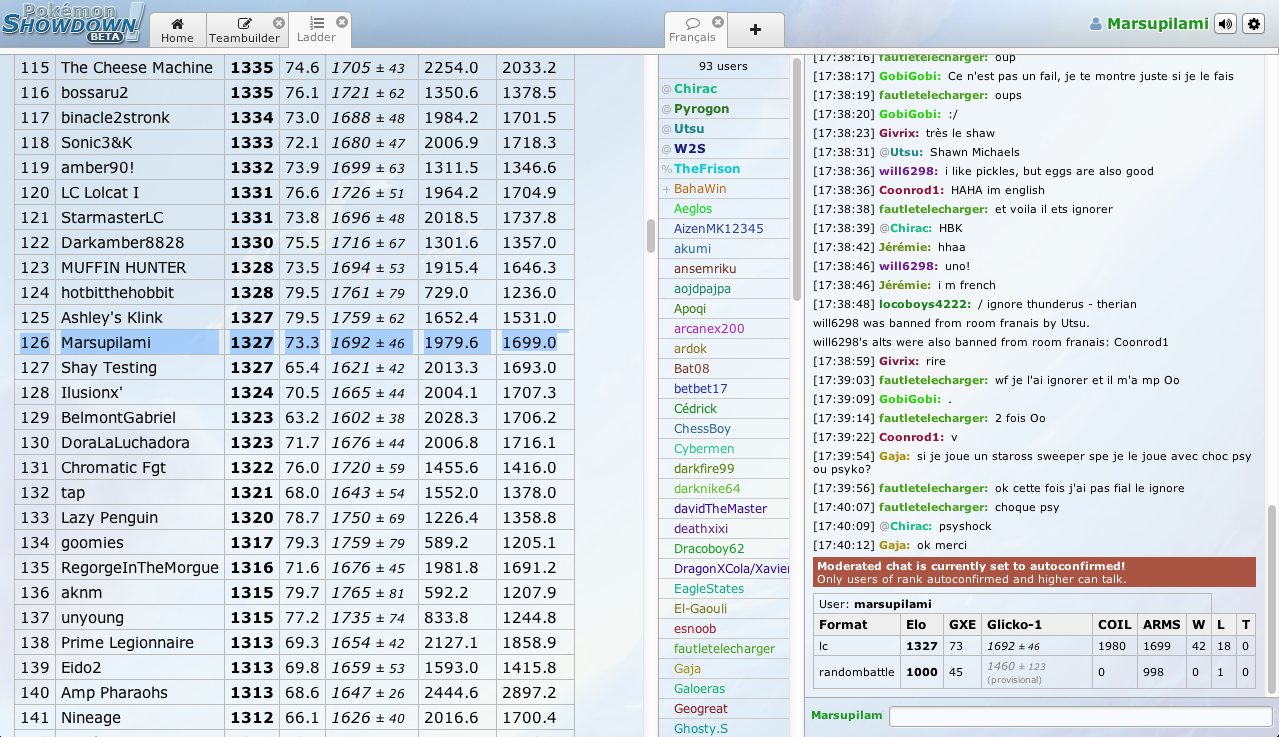Open the Home tab
Image resolution: width=1279 pixels, height=737 pixels.
click(177, 30)
